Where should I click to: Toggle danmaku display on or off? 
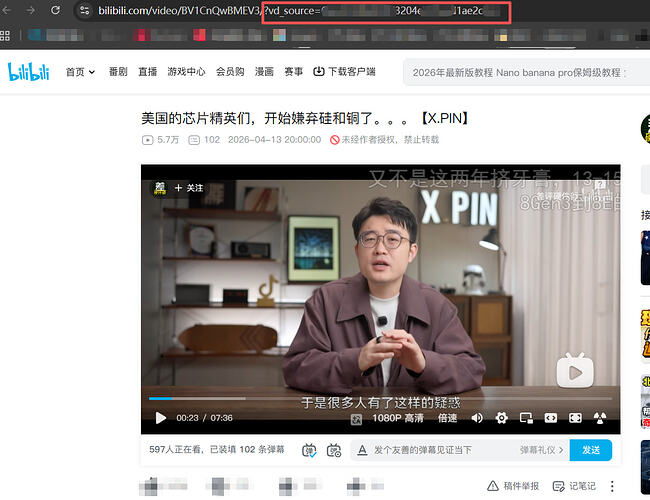point(309,450)
